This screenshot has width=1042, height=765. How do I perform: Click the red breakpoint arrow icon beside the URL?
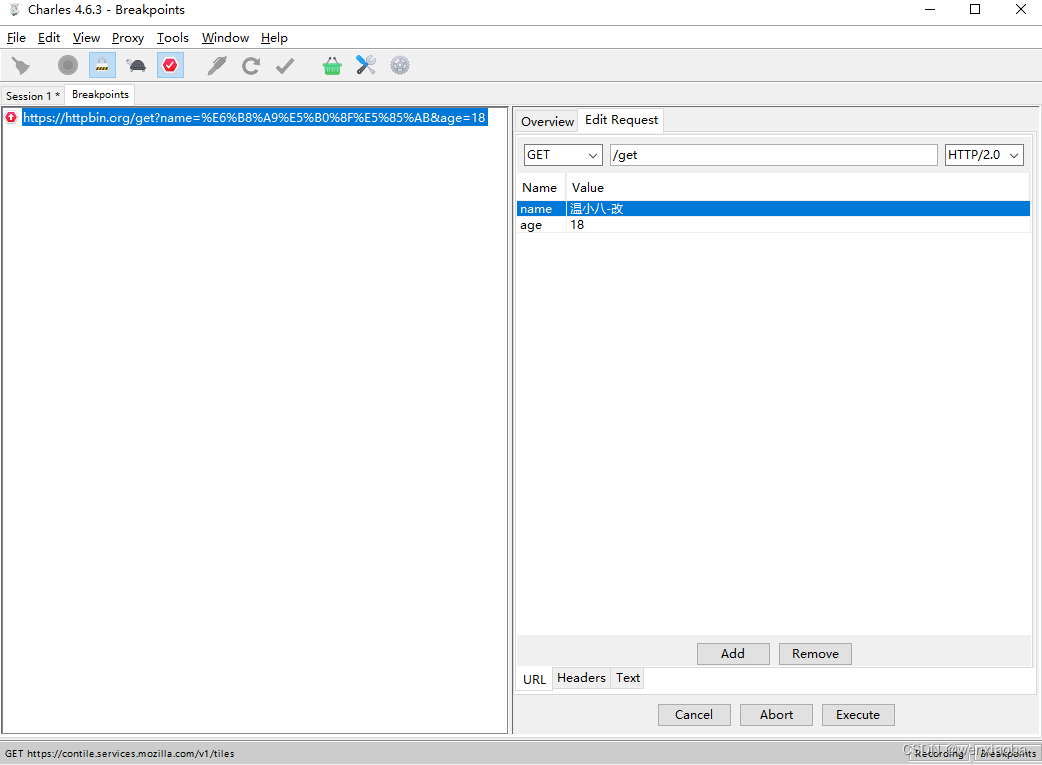click(11, 118)
